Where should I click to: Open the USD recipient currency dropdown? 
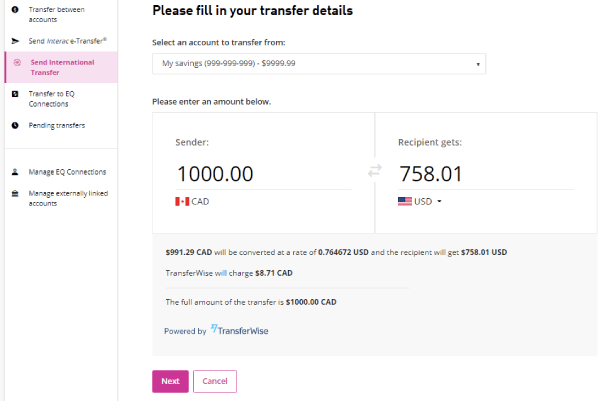(x=420, y=201)
